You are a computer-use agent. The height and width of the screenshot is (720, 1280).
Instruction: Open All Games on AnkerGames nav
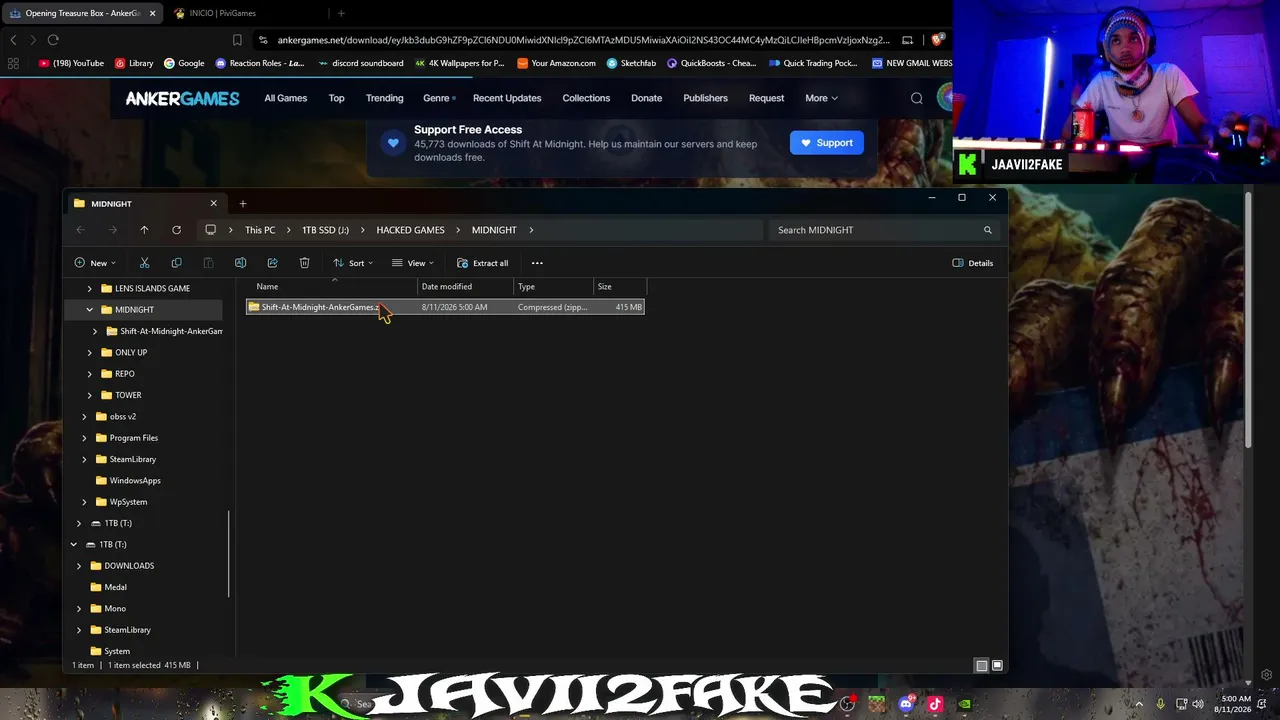tap(285, 98)
